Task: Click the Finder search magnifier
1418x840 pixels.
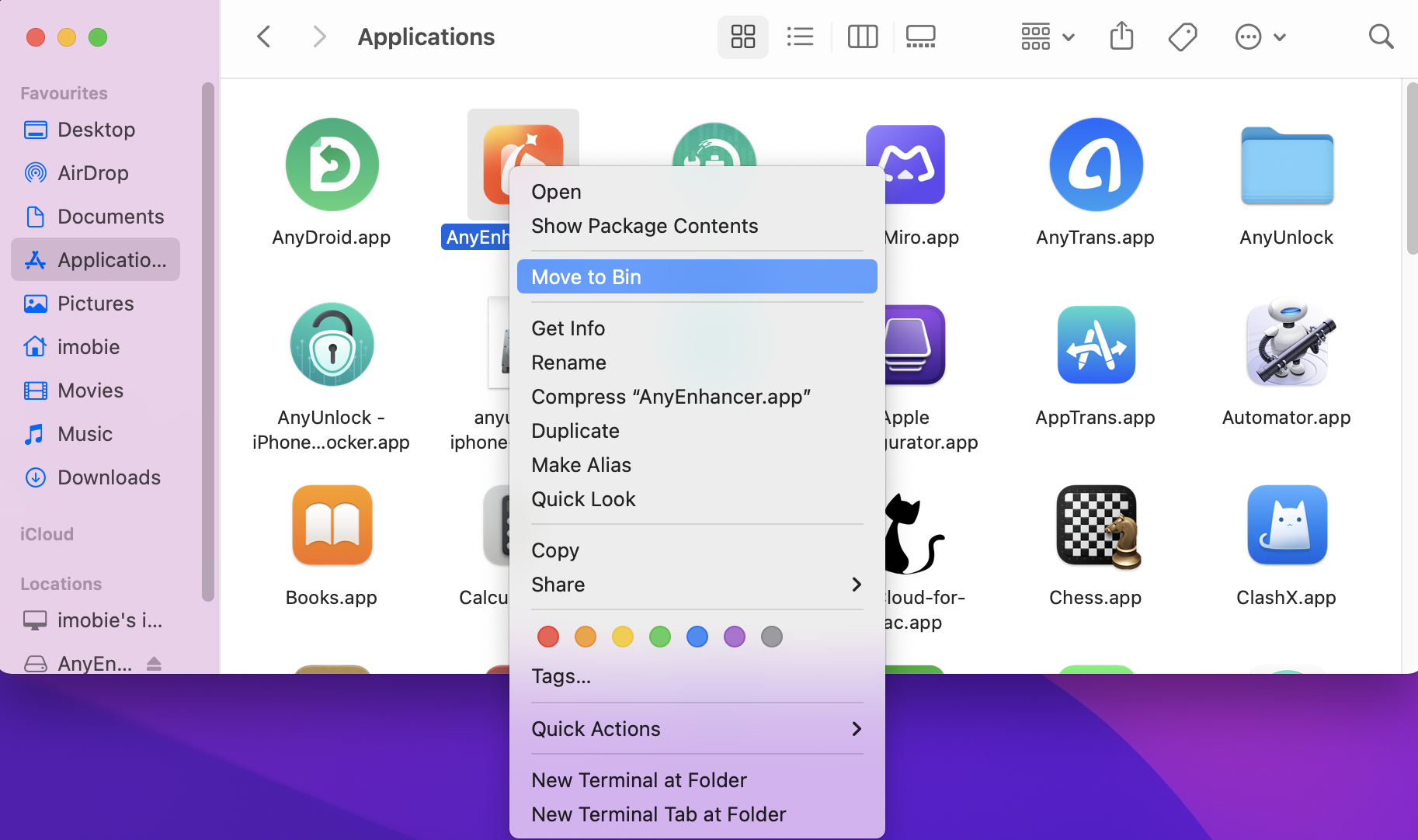Action: pos(1381,36)
